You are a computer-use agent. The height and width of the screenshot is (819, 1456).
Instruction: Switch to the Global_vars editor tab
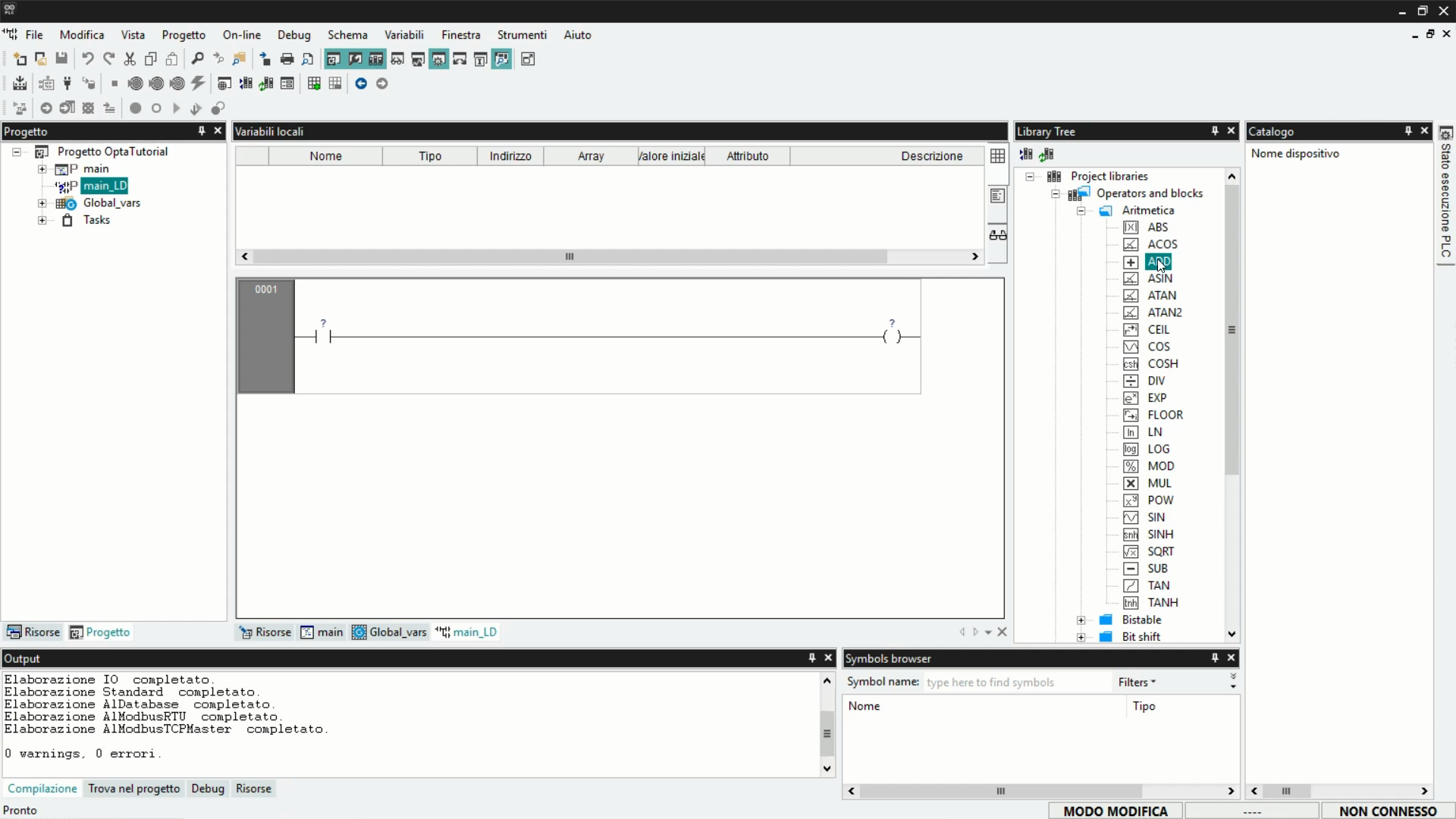(x=390, y=632)
